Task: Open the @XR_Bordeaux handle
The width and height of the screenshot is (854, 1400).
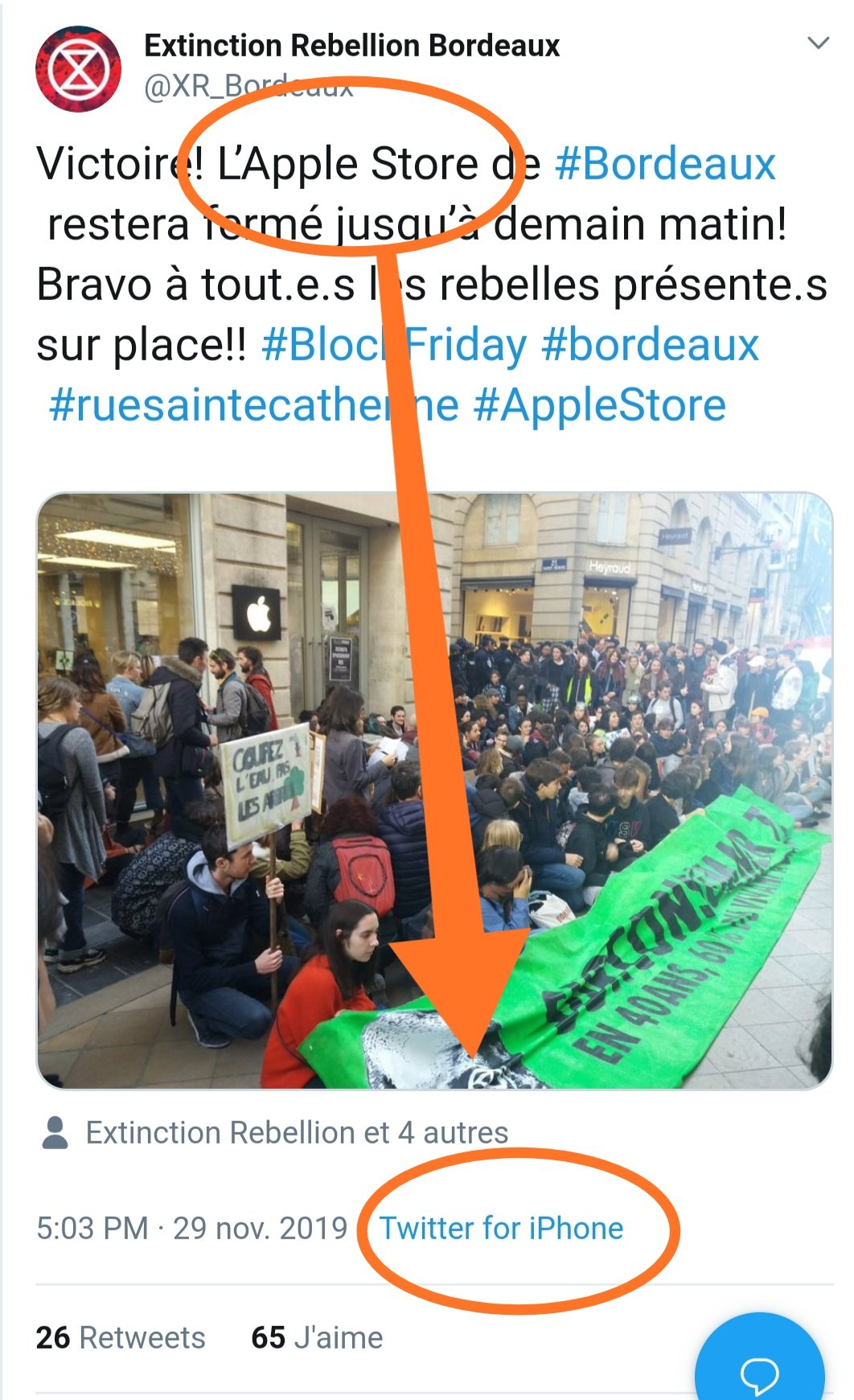Action: coord(248,86)
